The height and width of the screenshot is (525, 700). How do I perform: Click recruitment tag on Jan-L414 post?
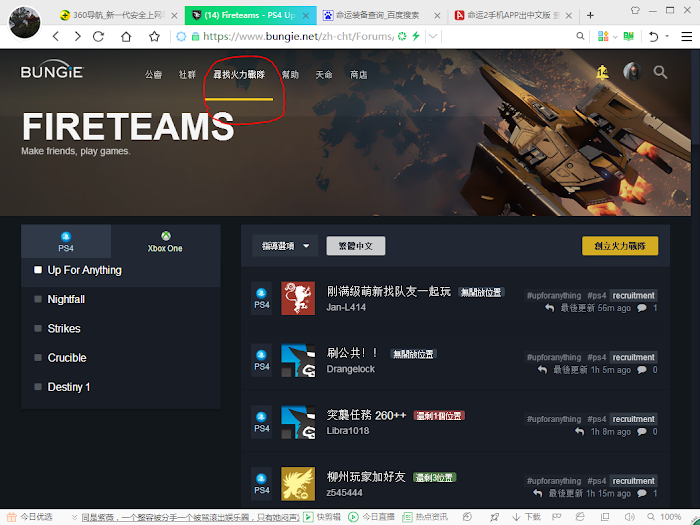633,296
